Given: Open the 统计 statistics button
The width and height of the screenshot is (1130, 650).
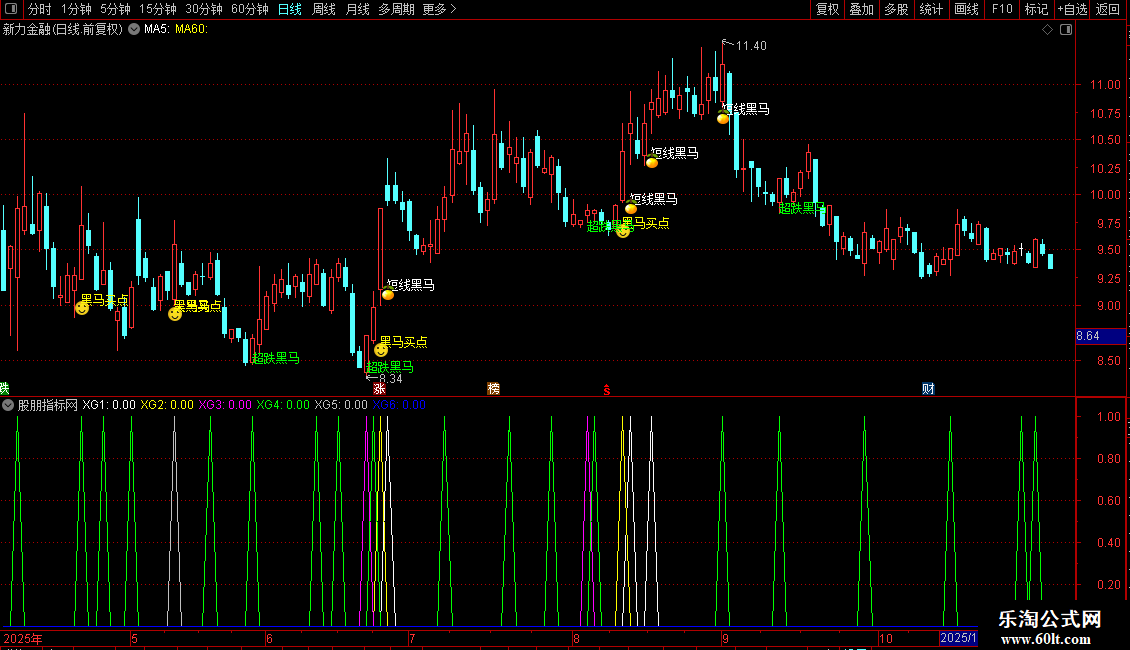Looking at the screenshot, I should pyautogui.click(x=931, y=9).
